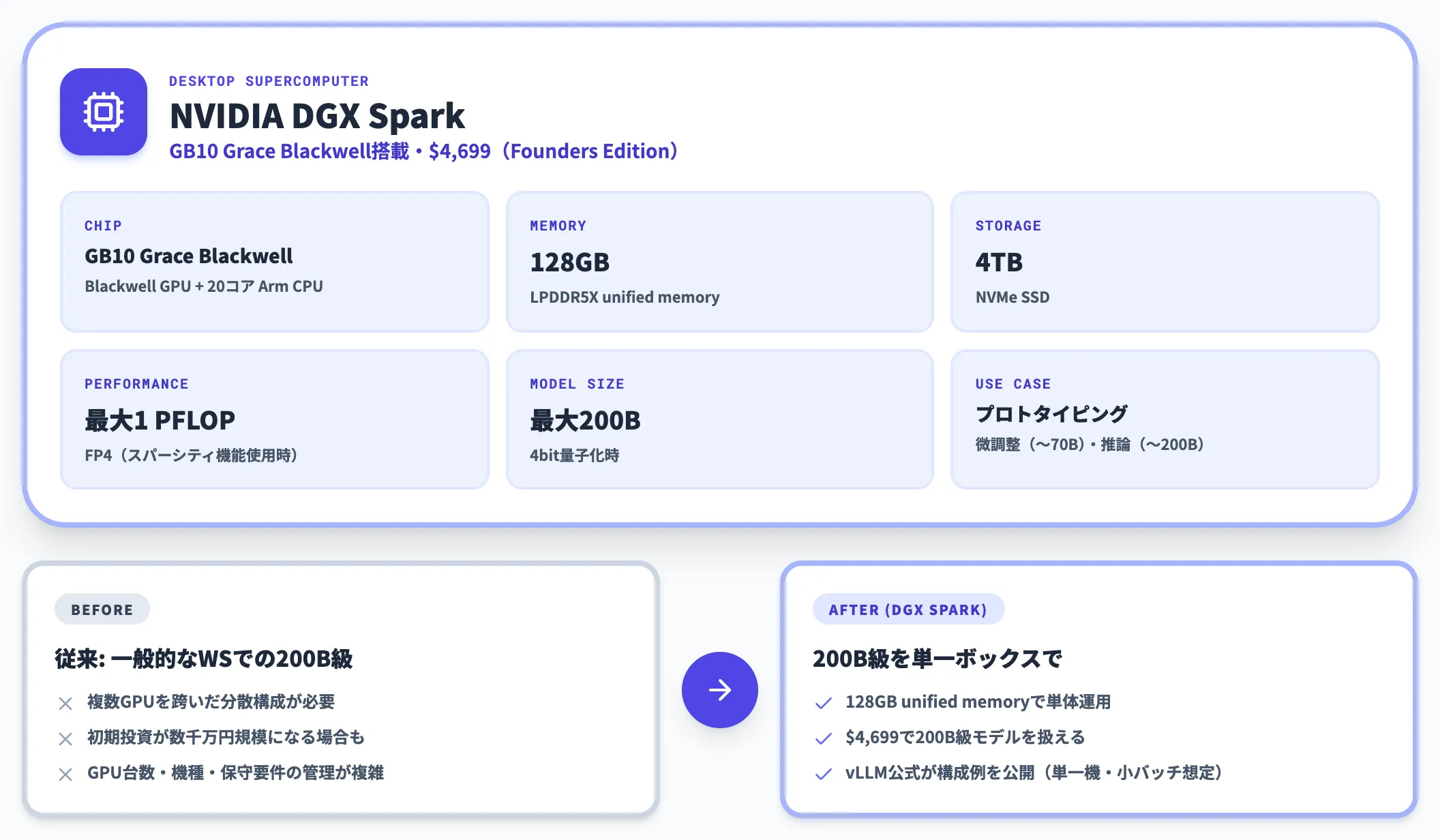The height and width of the screenshot is (840, 1440).
Task: Click the $4,699で200B級モデルを扱える line
Action: pyautogui.click(x=965, y=737)
